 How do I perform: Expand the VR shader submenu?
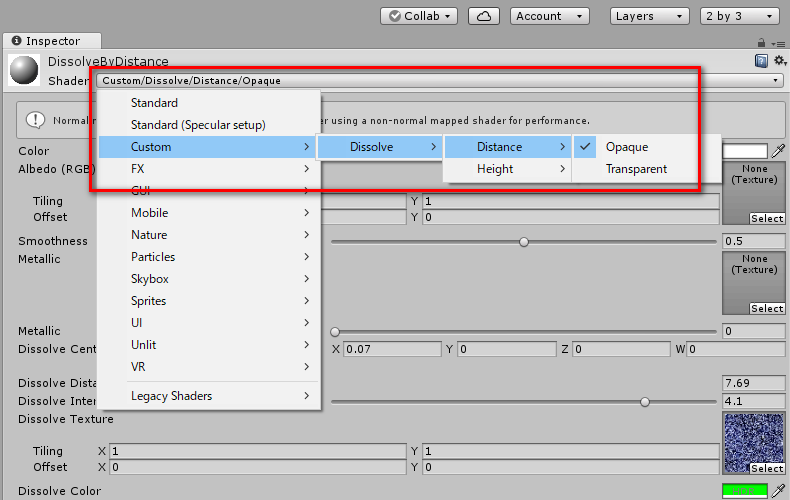pos(209,367)
